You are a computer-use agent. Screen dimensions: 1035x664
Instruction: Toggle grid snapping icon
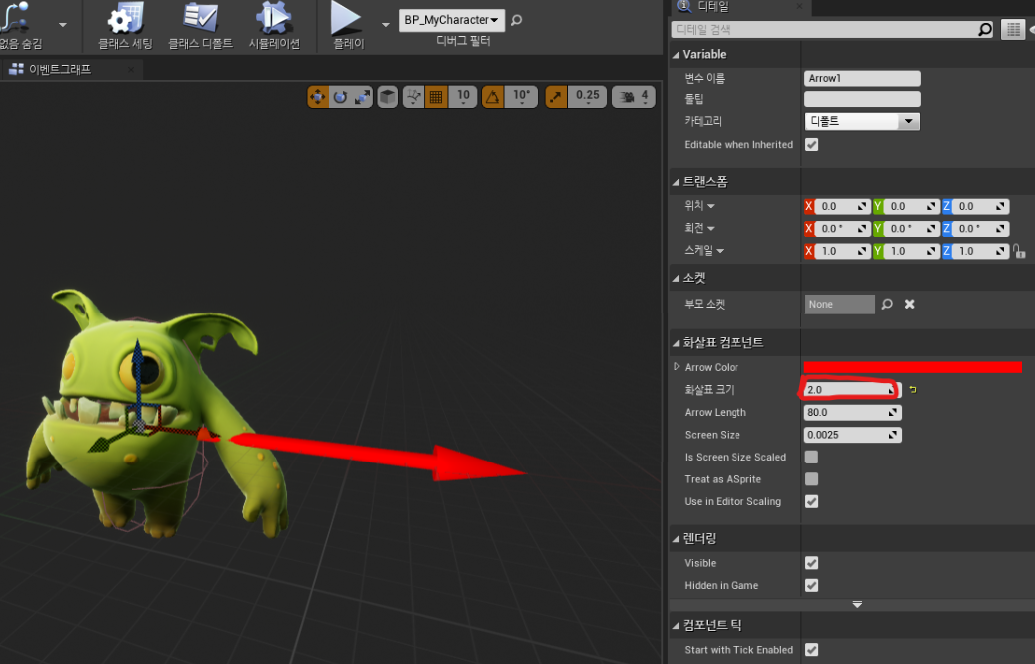click(x=436, y=97)
